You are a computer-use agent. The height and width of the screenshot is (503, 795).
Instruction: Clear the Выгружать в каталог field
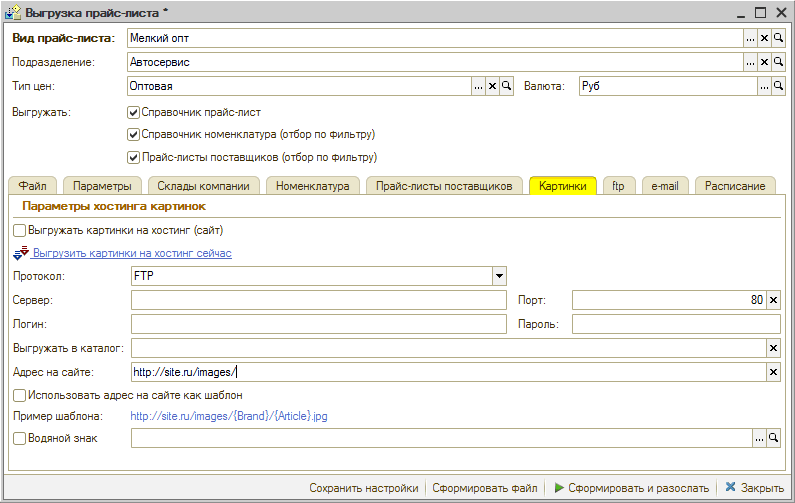point(772,348)
